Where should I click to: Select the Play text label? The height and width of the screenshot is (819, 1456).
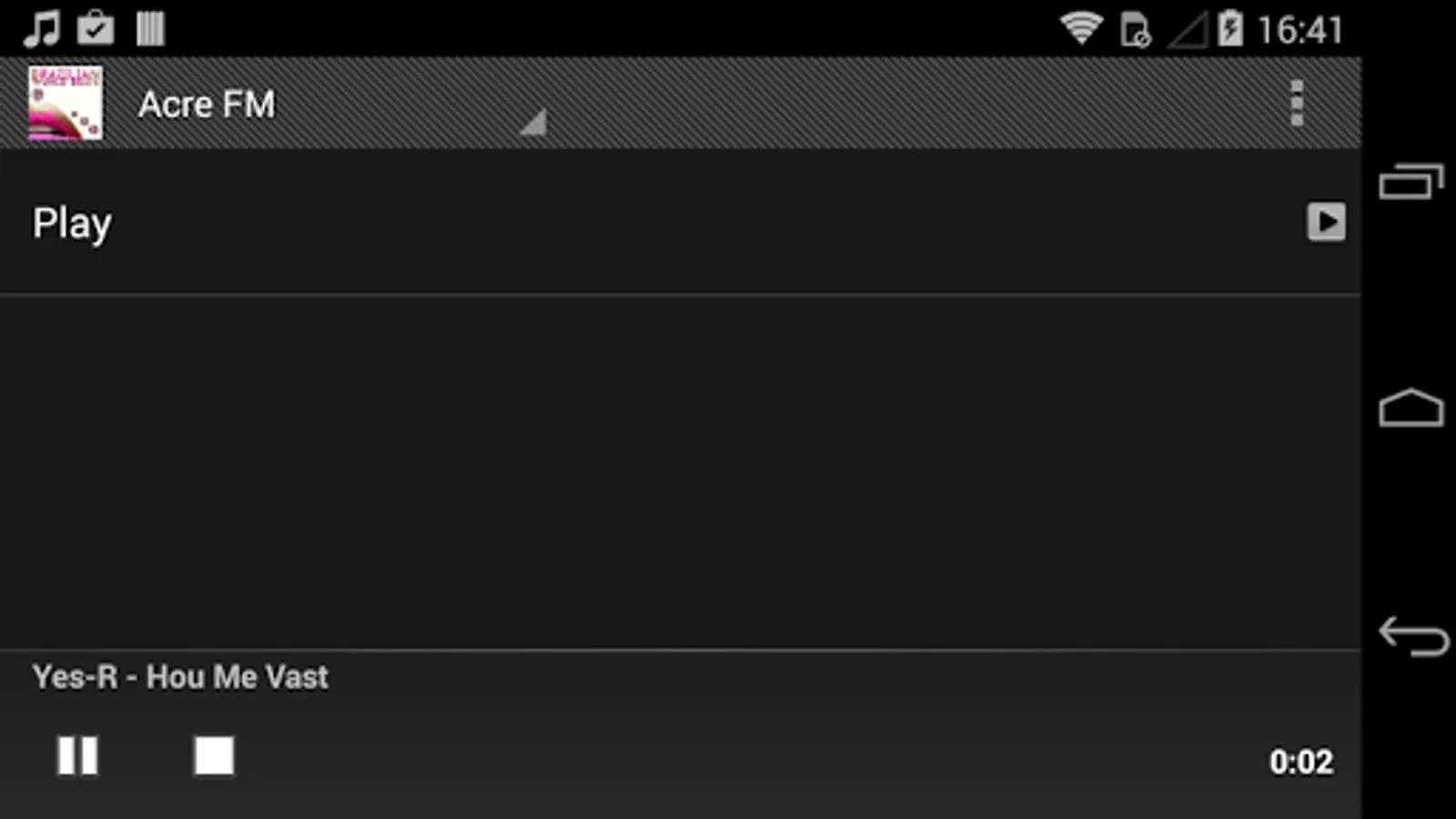73,224
